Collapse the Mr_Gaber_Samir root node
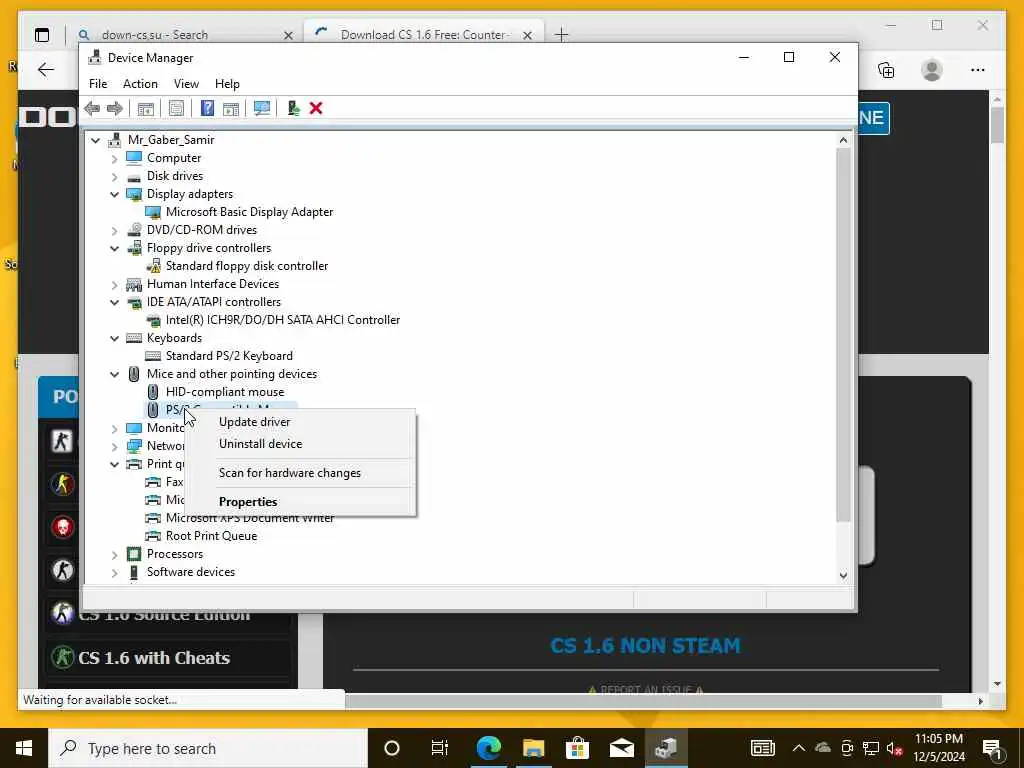The height and width of the screenshot is (768, 1024). tap(96, 140)
